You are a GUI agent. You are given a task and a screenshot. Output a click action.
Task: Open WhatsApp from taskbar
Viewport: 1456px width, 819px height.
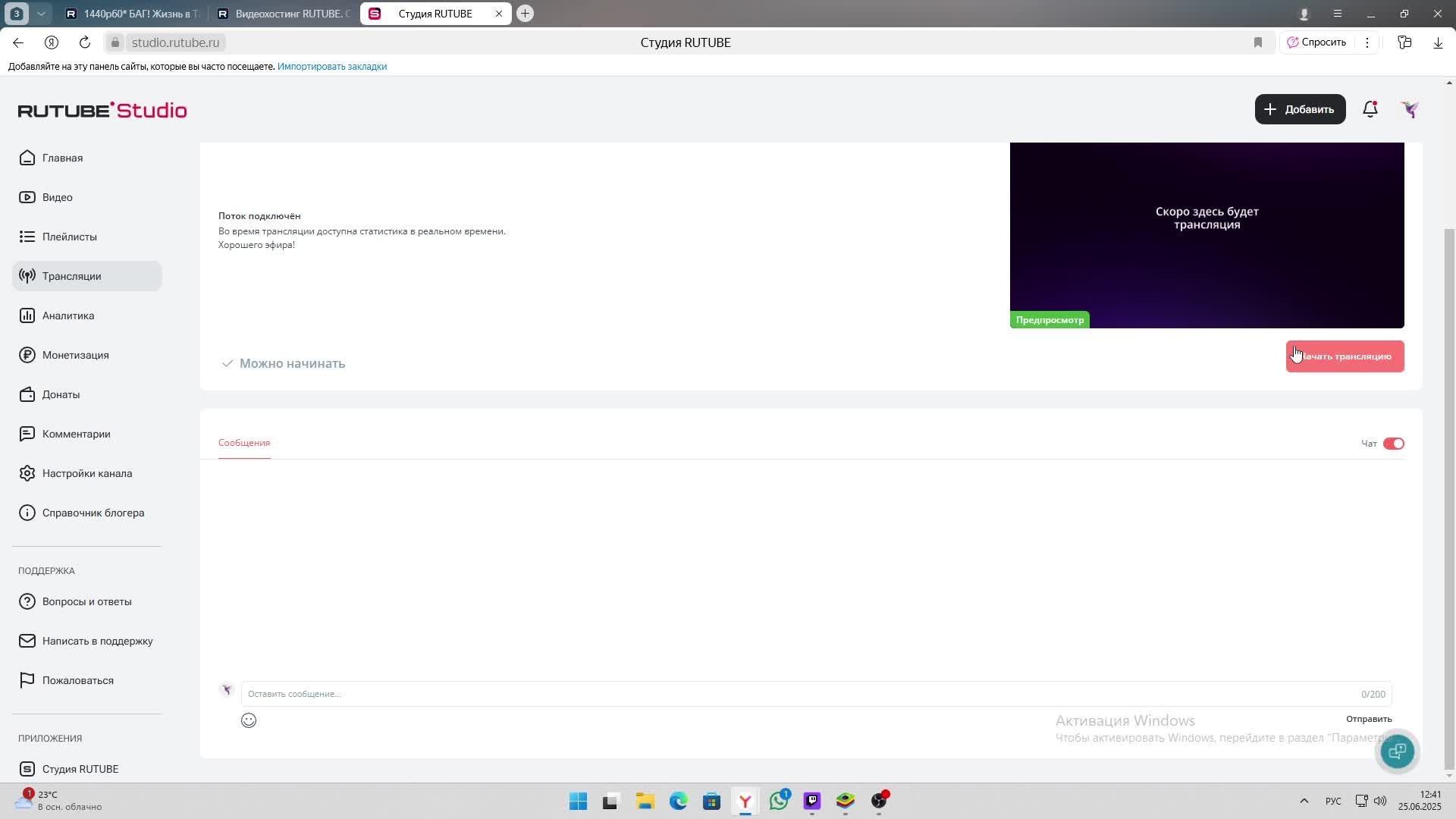coord(779,801)
